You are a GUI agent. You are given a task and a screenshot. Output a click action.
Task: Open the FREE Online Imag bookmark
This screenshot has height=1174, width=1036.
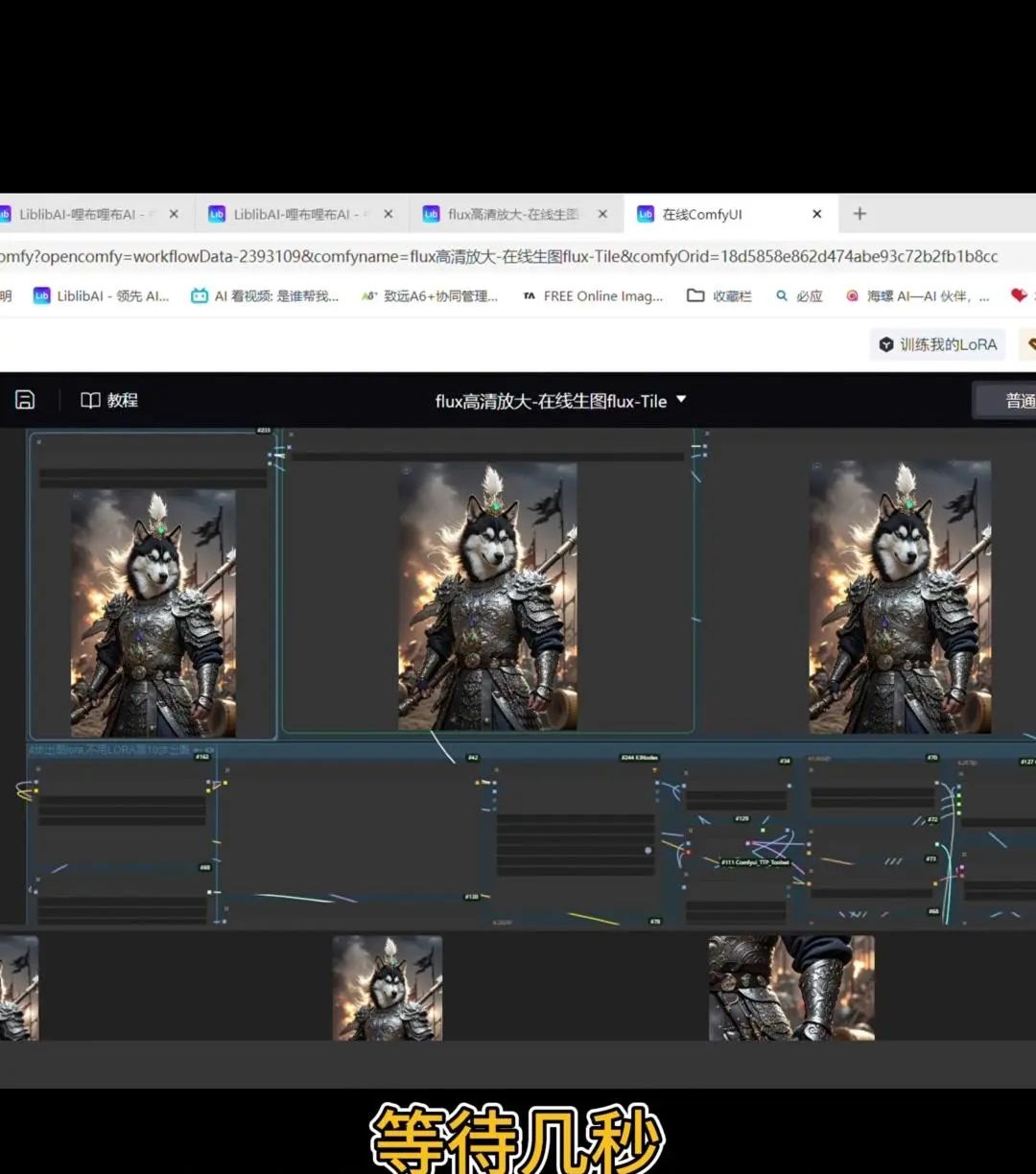(x=592, y=296)
